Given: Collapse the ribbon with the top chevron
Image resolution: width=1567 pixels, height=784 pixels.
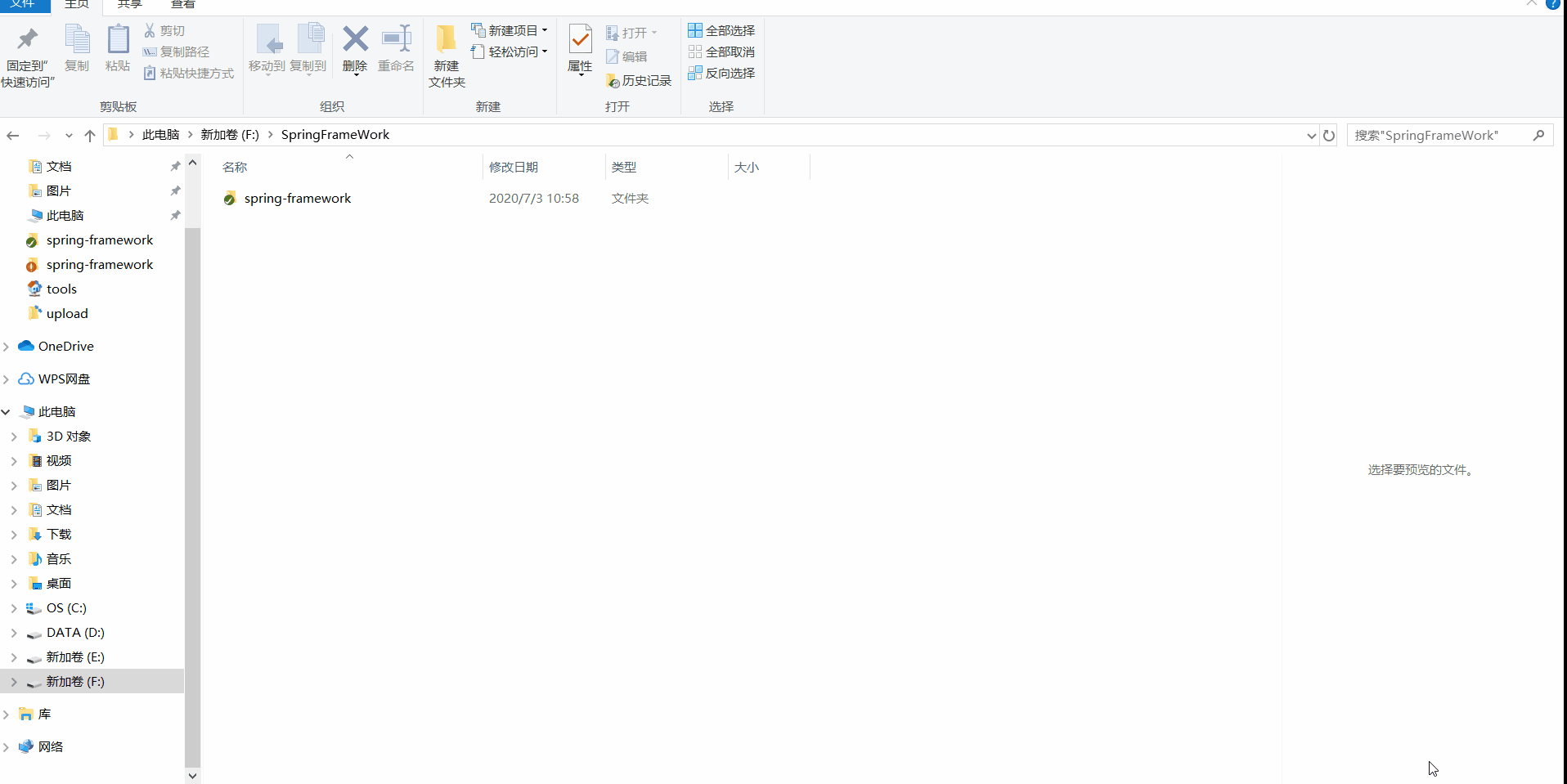Looking at the screenshot, I should point(1531,3).
